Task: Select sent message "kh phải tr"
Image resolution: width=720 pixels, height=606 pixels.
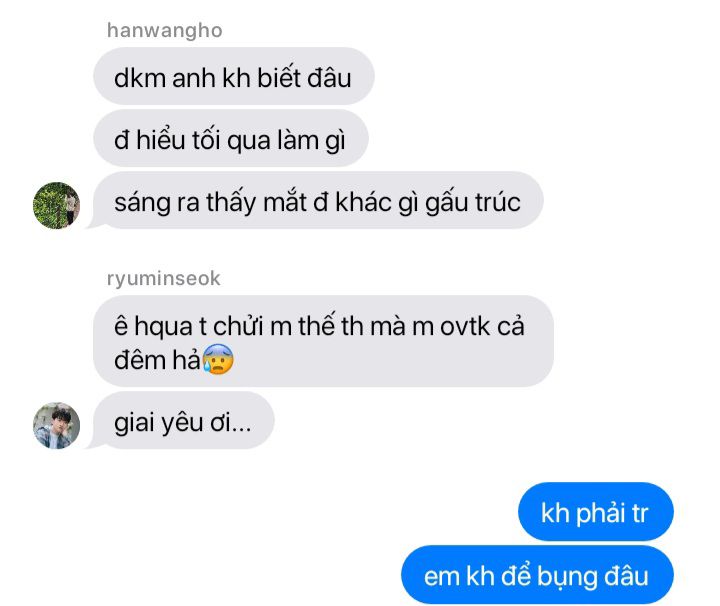Action: coord(596,511)
